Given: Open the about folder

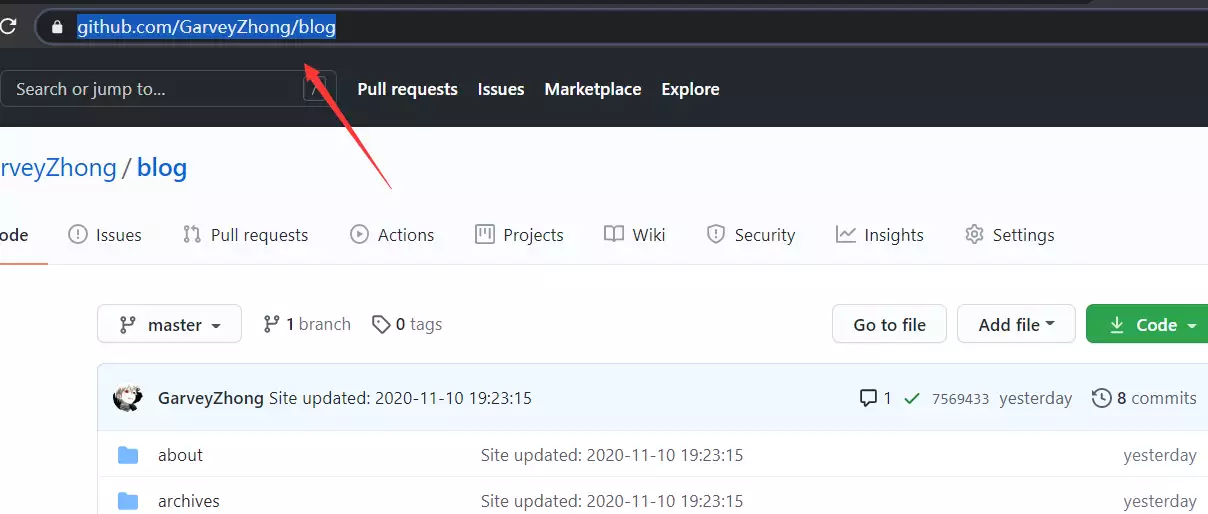Looking at the screenshot, I should (180, 455).
